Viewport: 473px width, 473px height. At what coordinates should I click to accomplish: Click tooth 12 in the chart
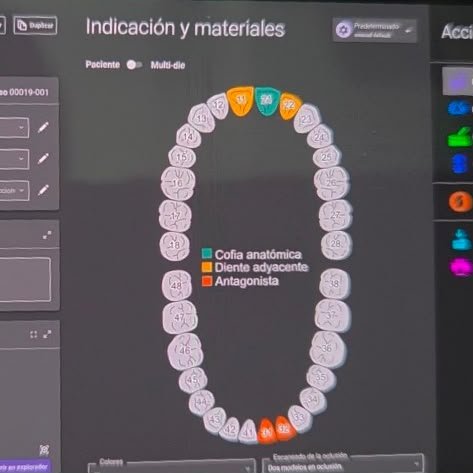218,106
